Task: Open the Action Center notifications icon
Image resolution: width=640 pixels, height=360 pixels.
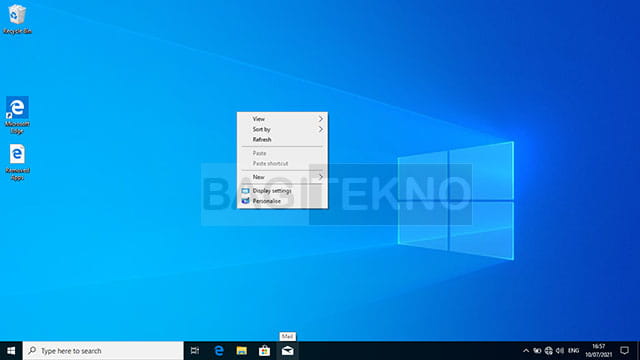Action: (x=624, y=351)
